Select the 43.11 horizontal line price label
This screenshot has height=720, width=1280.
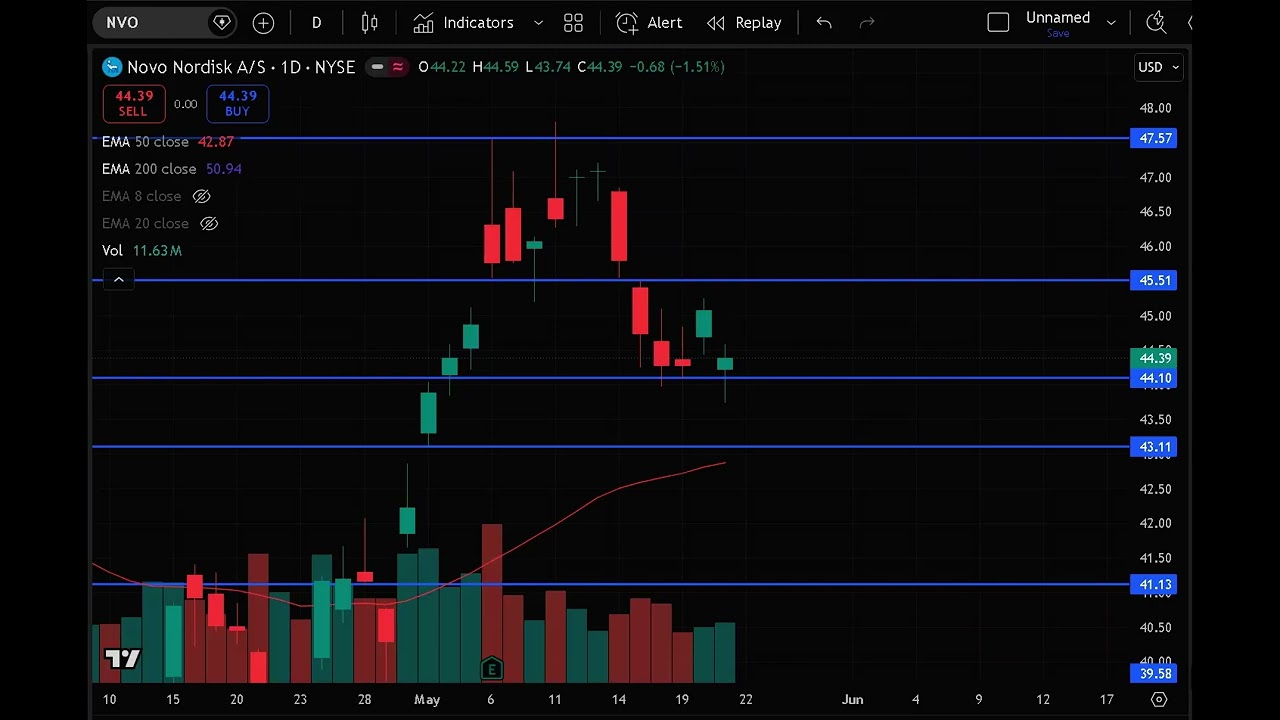tap(1154, 447)
